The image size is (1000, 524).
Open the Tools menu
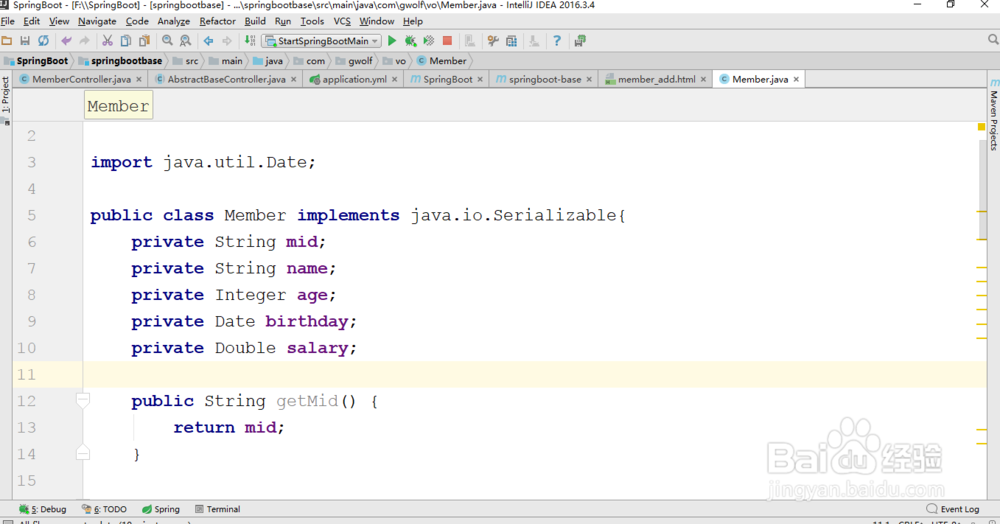312,21
